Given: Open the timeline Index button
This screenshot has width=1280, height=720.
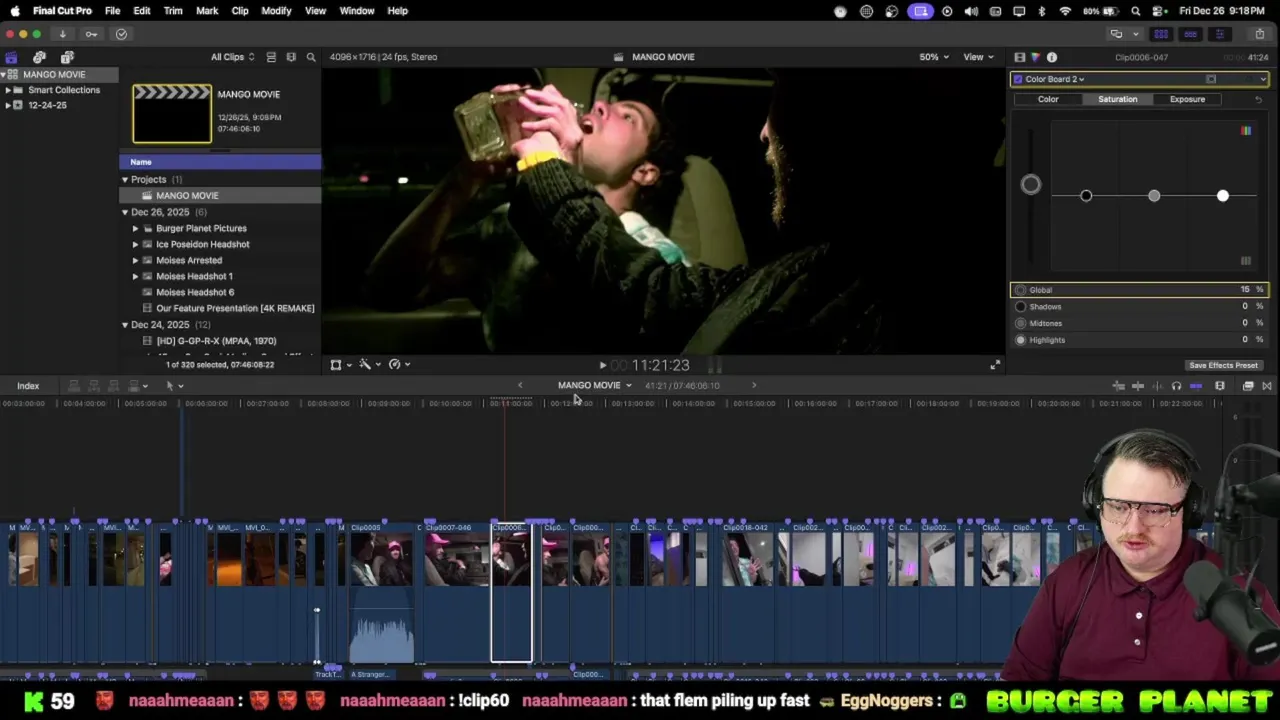Looking at the screenshot, I should (28, 386).
